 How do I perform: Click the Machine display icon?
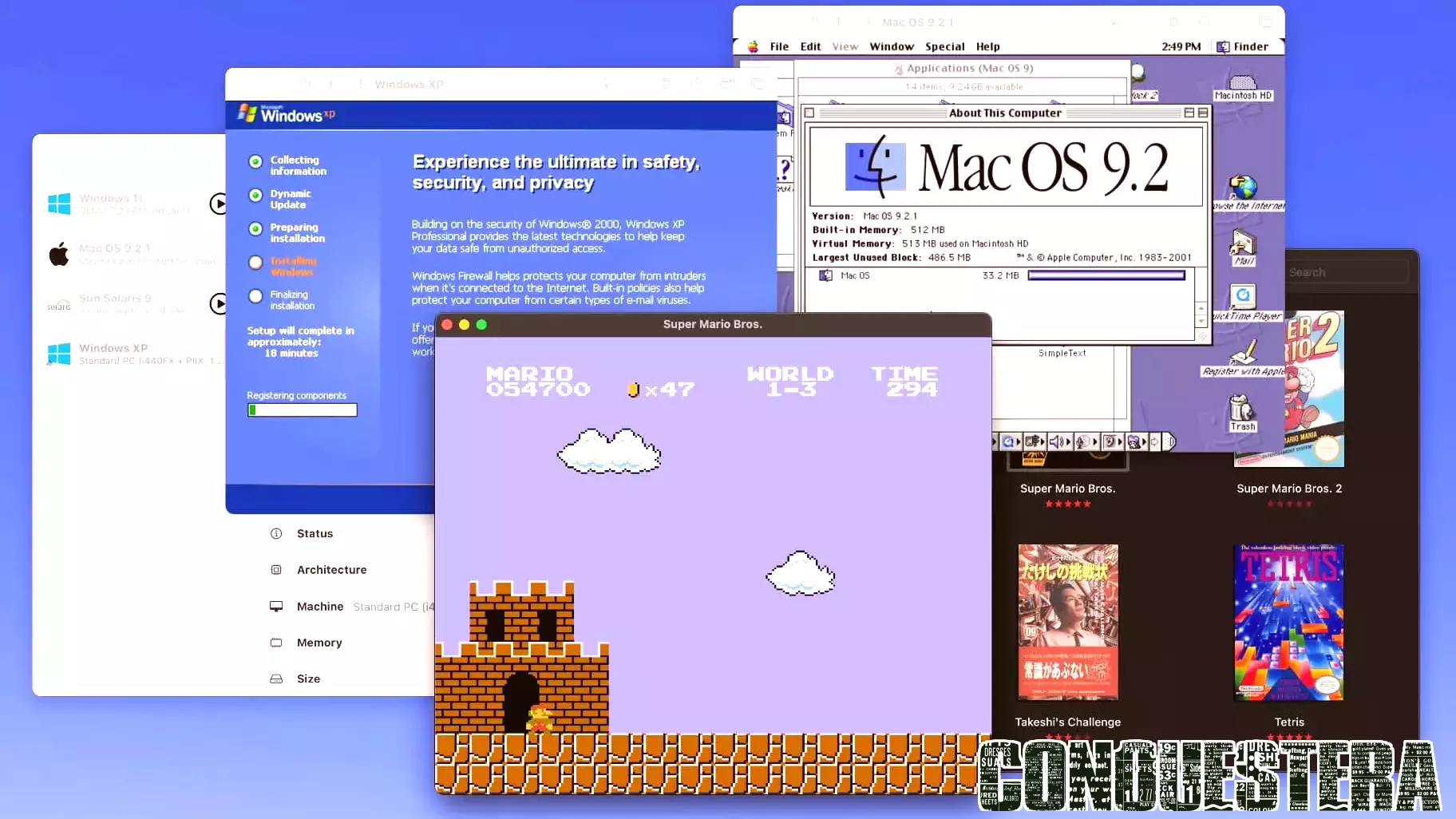tap(276, 606)
